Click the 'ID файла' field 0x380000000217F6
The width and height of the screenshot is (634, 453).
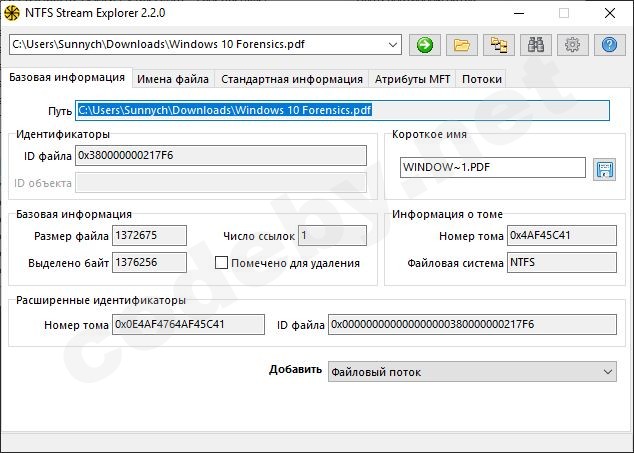(221, 156)
